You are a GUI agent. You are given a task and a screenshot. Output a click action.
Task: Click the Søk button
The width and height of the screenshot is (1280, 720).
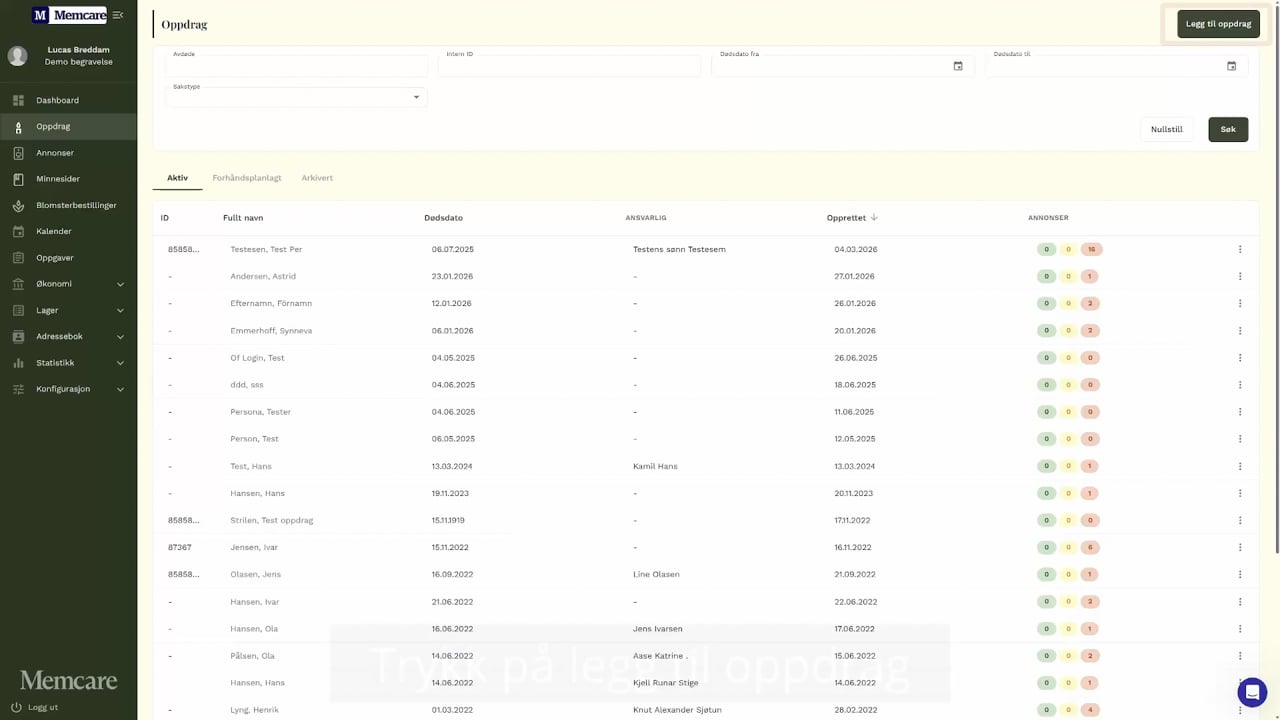pos(1228,129)
